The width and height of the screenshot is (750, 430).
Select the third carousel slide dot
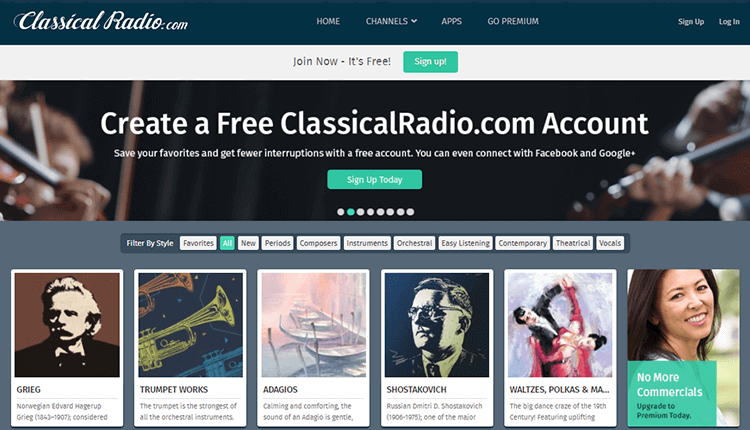pos(361,212)
